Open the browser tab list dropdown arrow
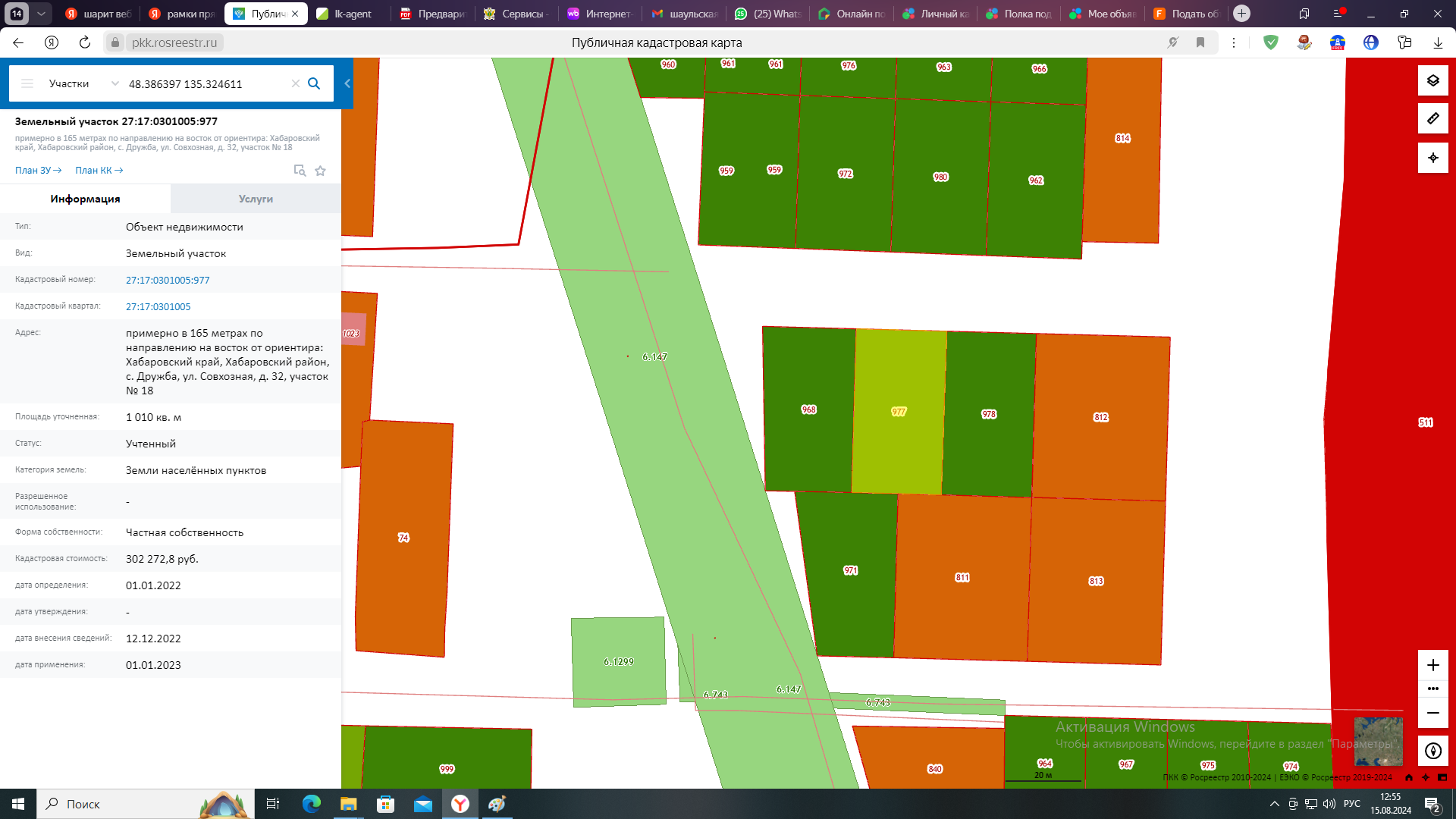The width and height of the screenshot is (1456, 819). click(x=41, y=14)
